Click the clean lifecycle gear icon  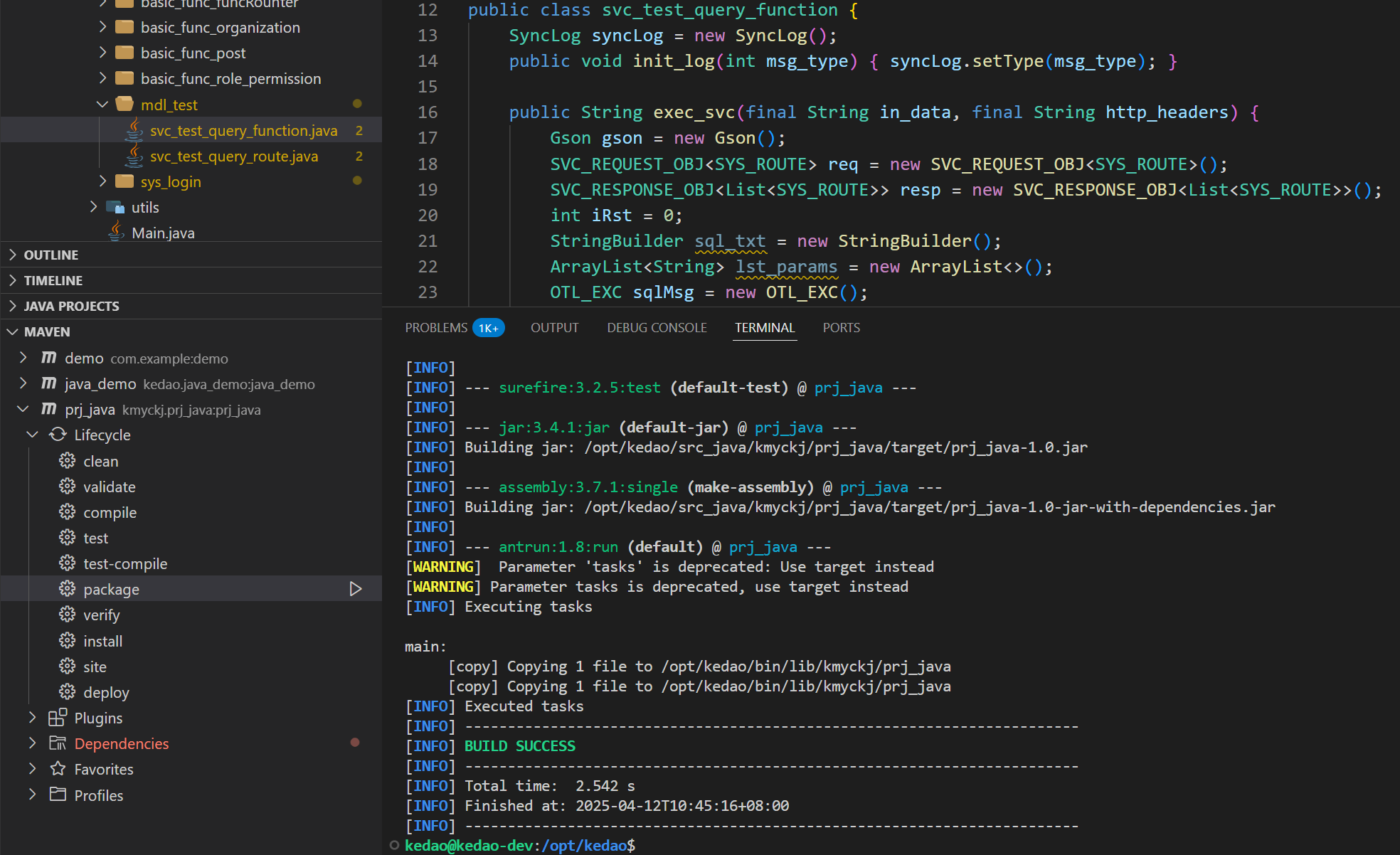pyautogui.click(x=67, y=461)
